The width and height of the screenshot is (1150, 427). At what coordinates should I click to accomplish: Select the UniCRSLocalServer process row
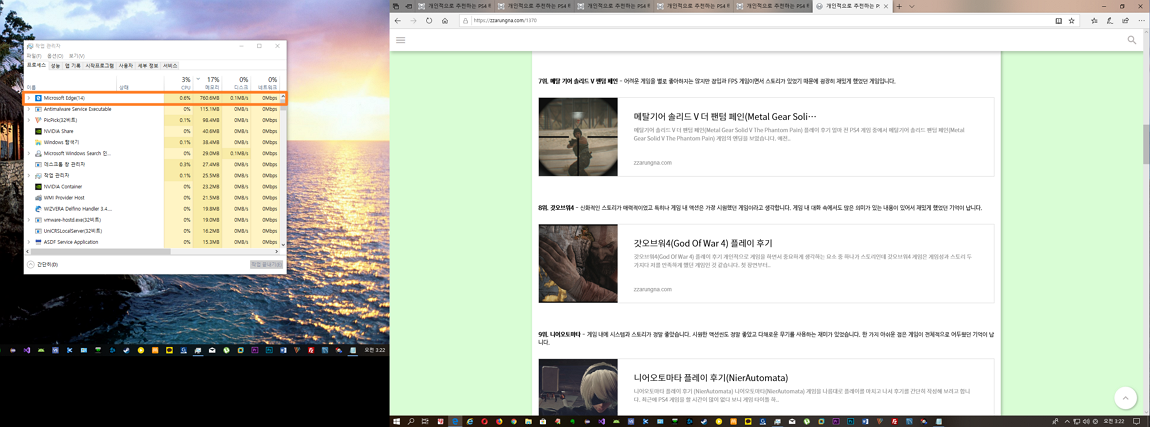(153, 230)
